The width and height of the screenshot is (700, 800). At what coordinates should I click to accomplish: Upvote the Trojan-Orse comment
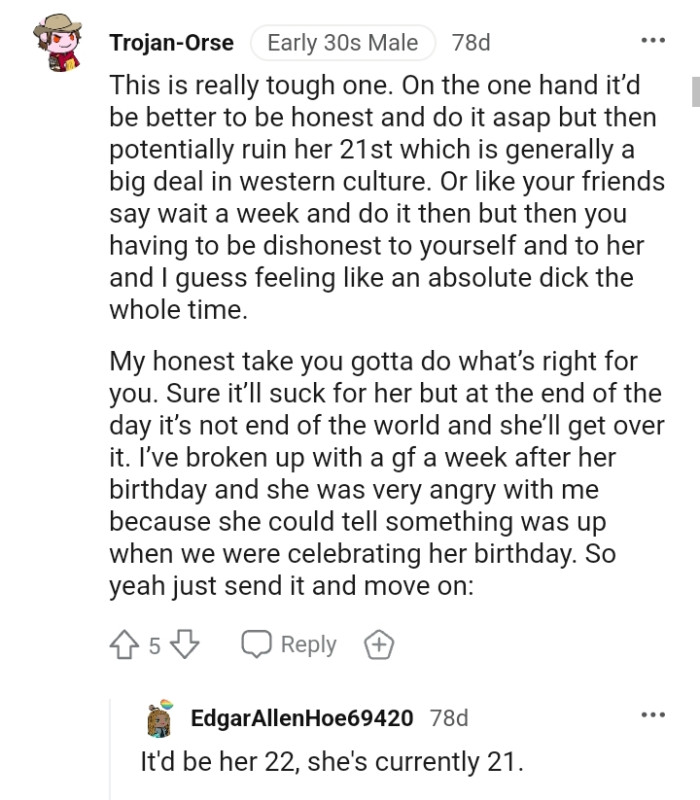(125, 645)
